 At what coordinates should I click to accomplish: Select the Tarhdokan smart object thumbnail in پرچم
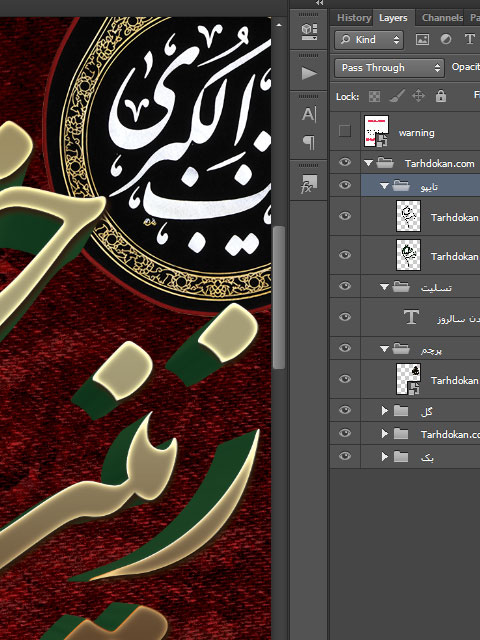pyautogui.click(x=408, y=379)
